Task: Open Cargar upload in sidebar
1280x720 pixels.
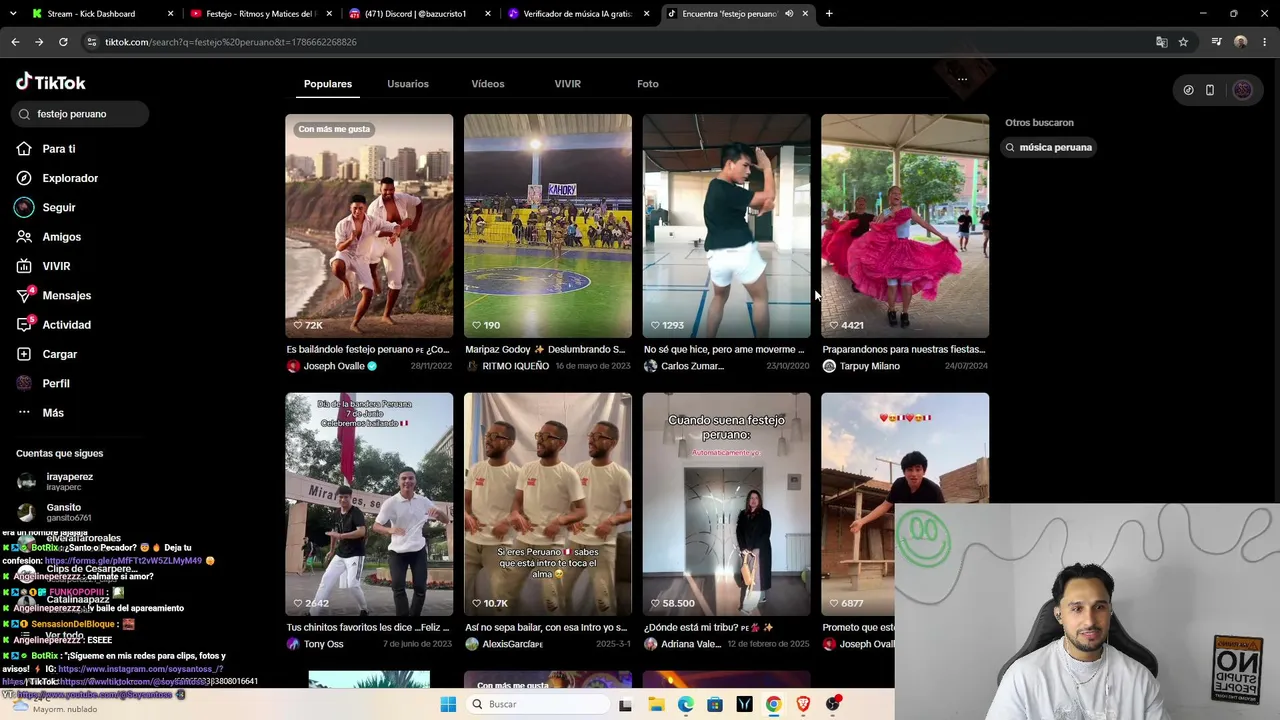Action: (x=59, y=354)
